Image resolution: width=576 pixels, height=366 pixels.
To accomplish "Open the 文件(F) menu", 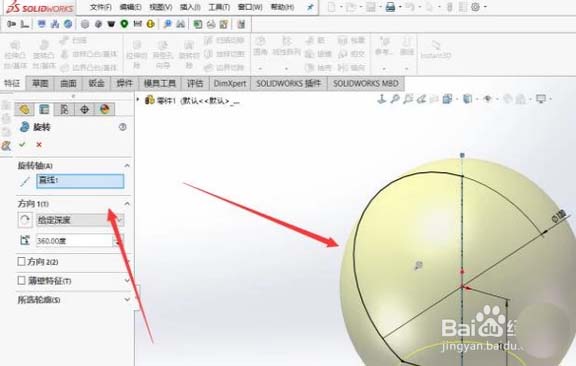I will click(x=101, y=7).
